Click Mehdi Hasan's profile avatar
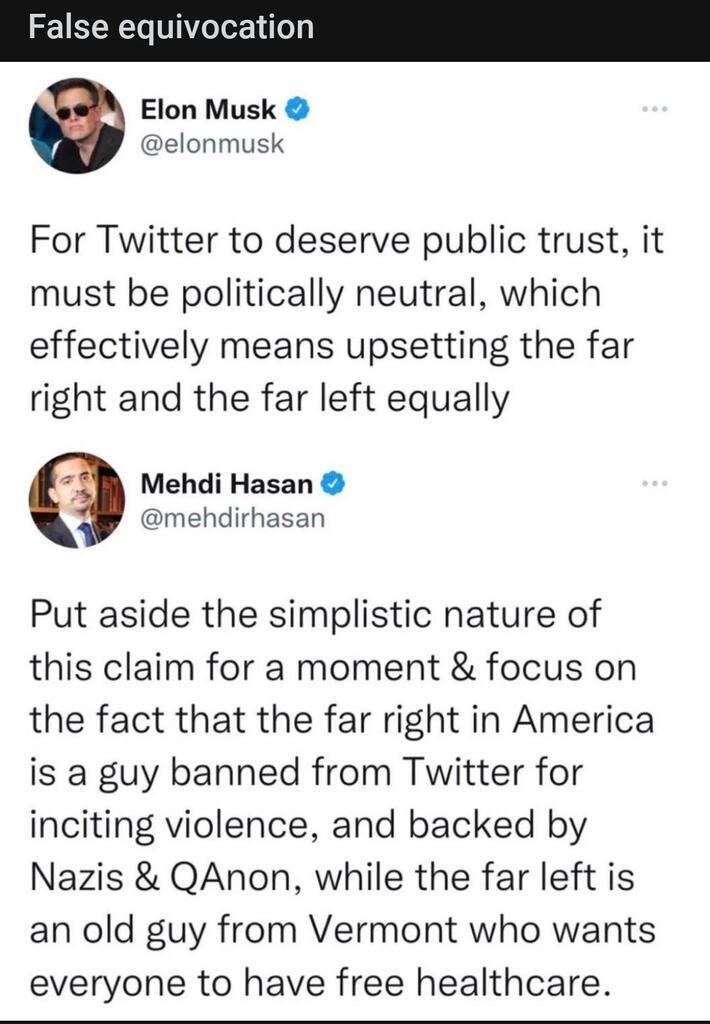Image resolution: width=710 pixels, height=1024 pixels. pyautogui.click(x=77, y=500)
